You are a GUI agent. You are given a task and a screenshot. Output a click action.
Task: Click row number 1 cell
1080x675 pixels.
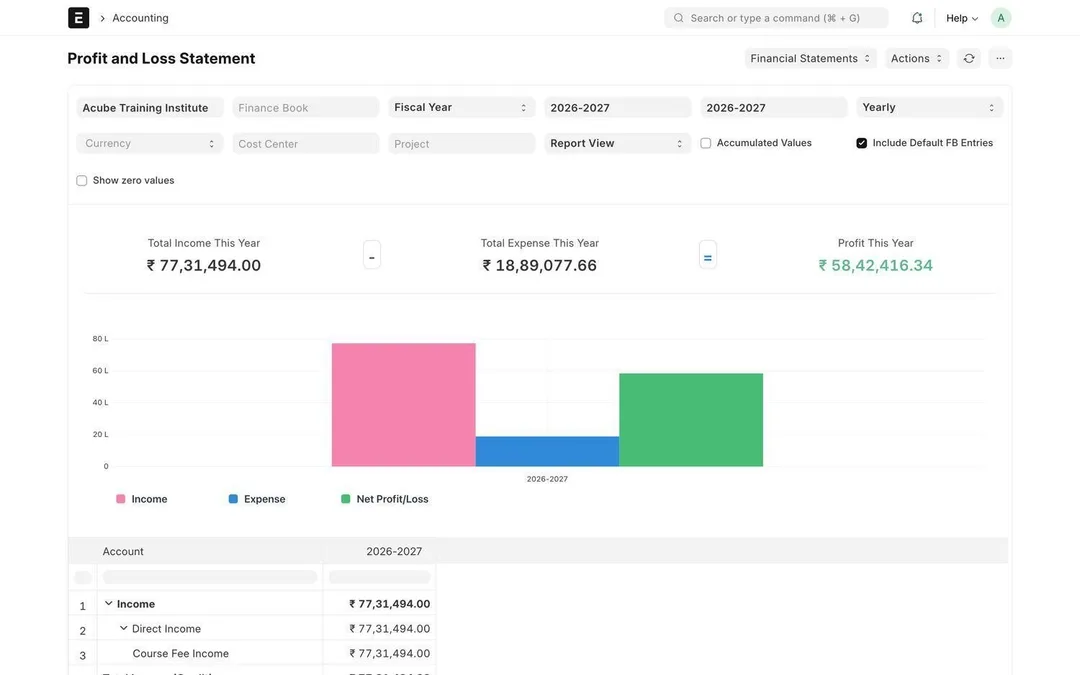click(x=83, y=604)
